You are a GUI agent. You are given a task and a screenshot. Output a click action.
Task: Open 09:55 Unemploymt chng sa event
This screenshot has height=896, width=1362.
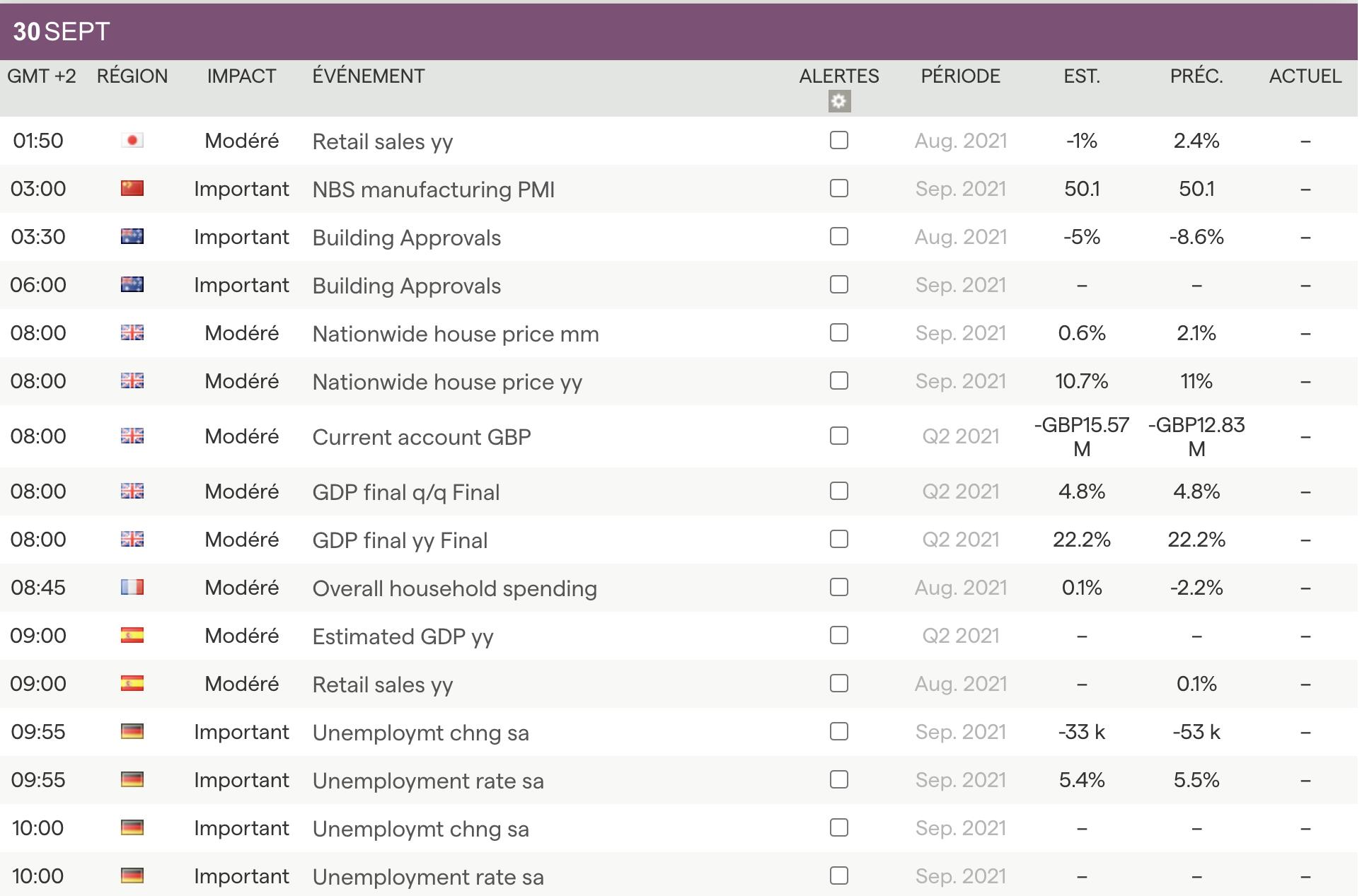[420, 733]
